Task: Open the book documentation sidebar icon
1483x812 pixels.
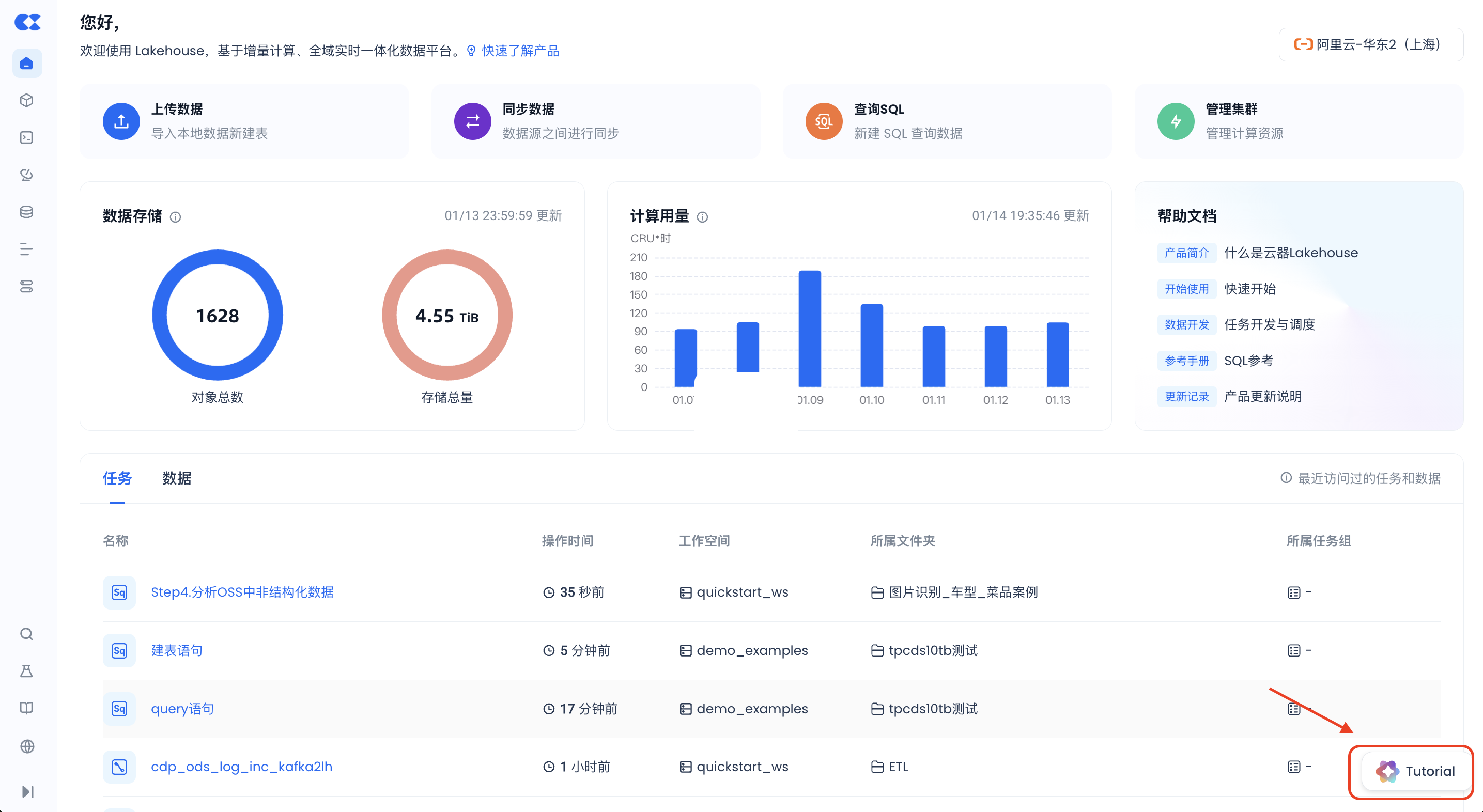Action: click(x=26, y=708)
